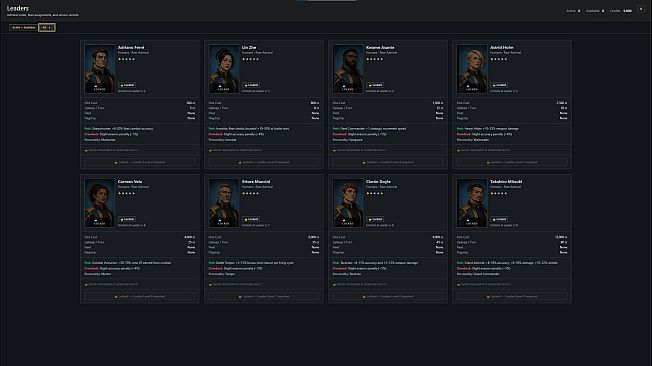Click the Locked badge on Astrid Holm's card
Screen dimensions: 652x366
pos(499,85)
